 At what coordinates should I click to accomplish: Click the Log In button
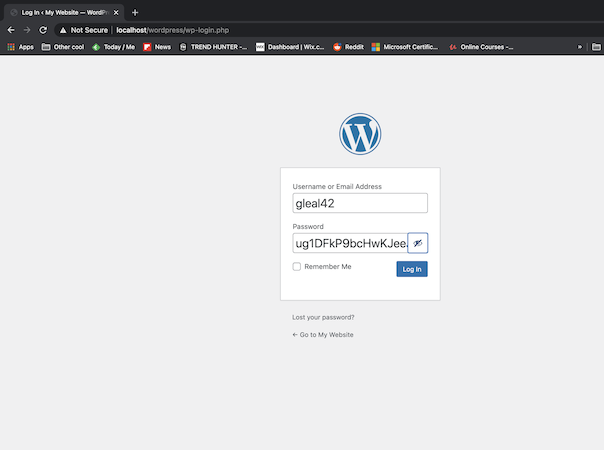pos(412,269)
